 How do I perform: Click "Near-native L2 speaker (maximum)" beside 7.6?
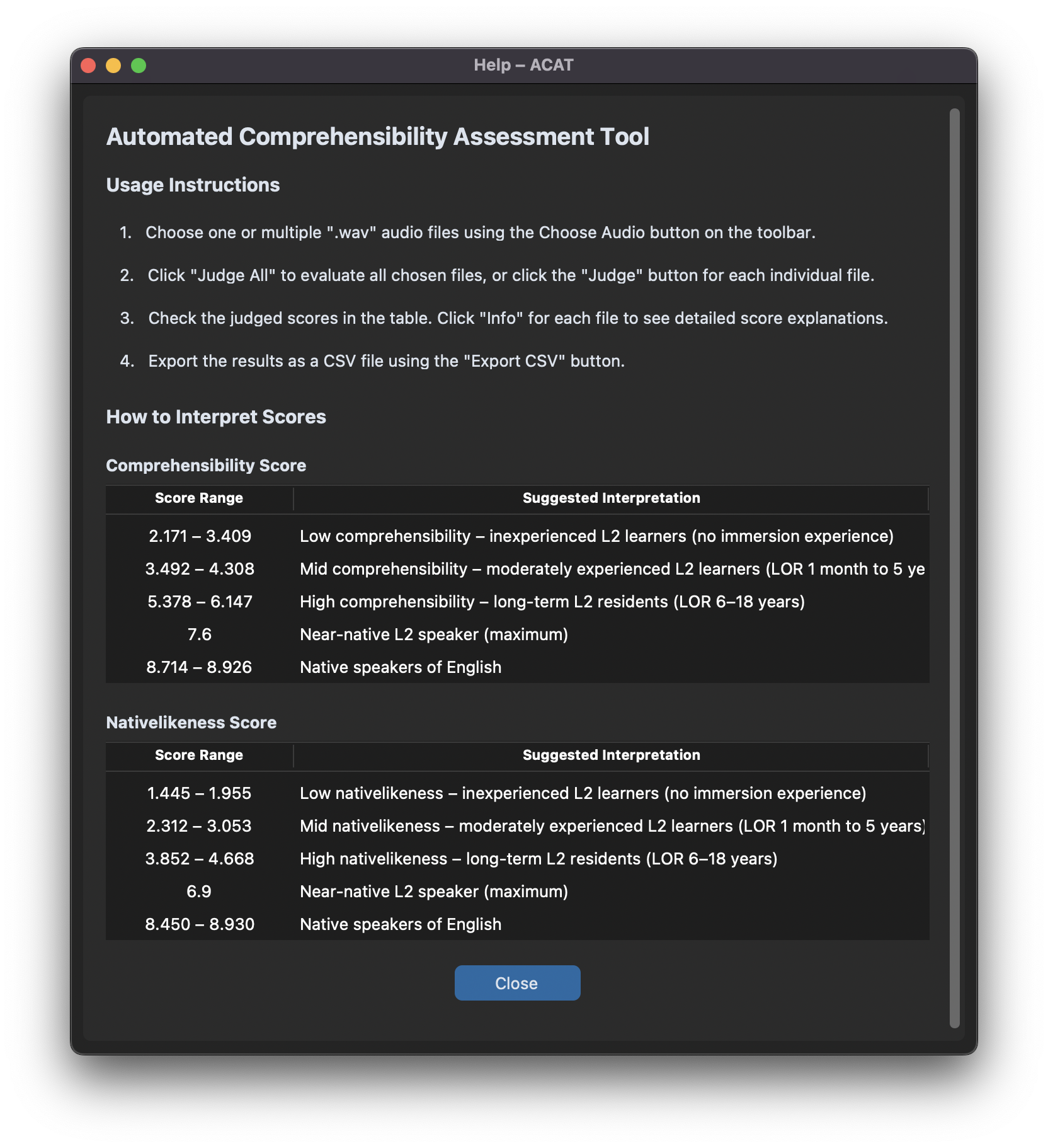(434, 634)
